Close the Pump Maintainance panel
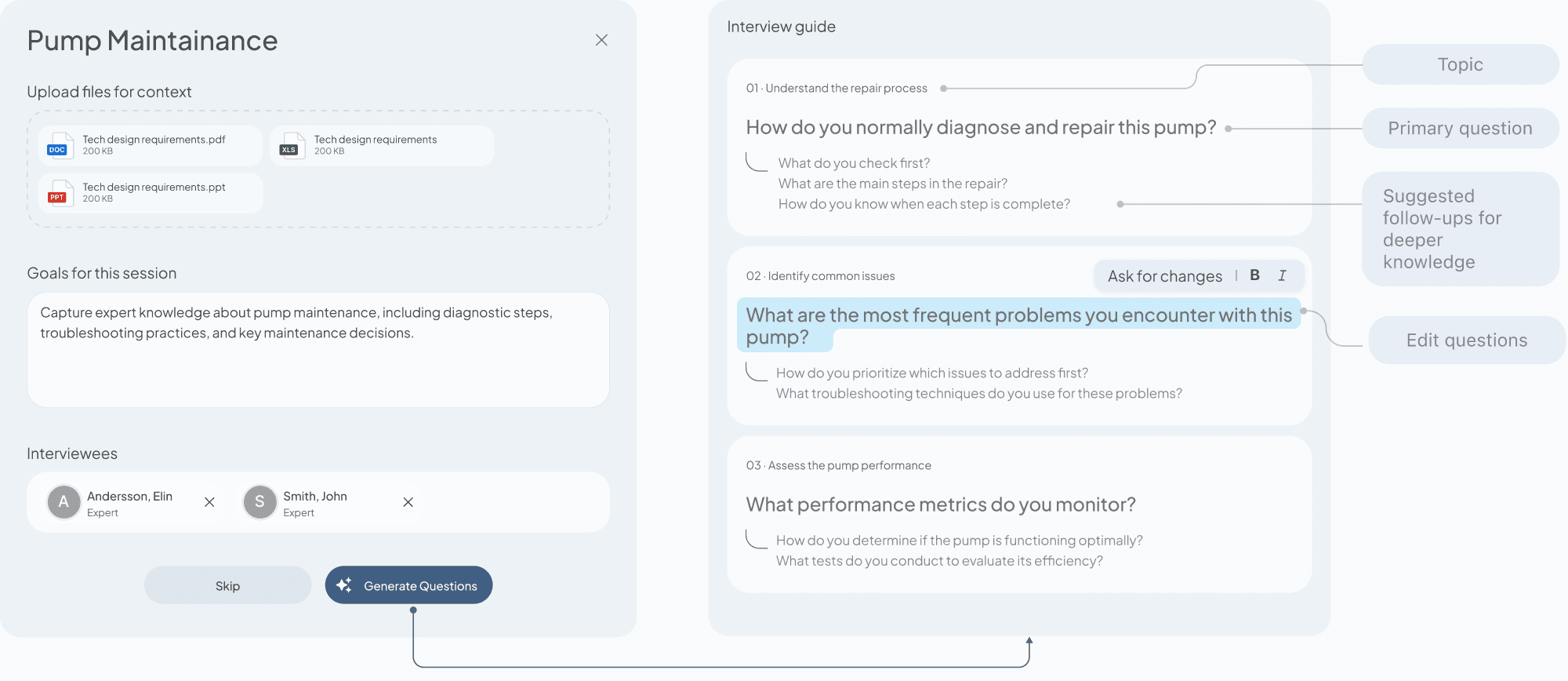1568x681 pixels. (x=601, y=40)
